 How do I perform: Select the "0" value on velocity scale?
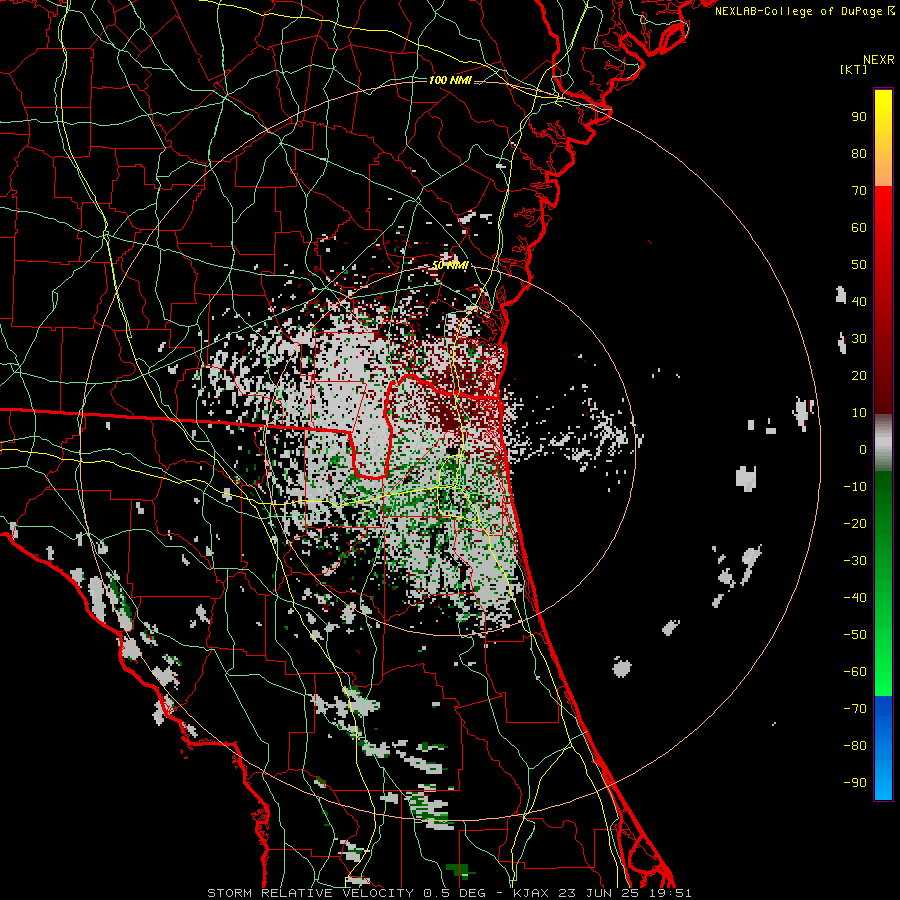pos(863,450)
